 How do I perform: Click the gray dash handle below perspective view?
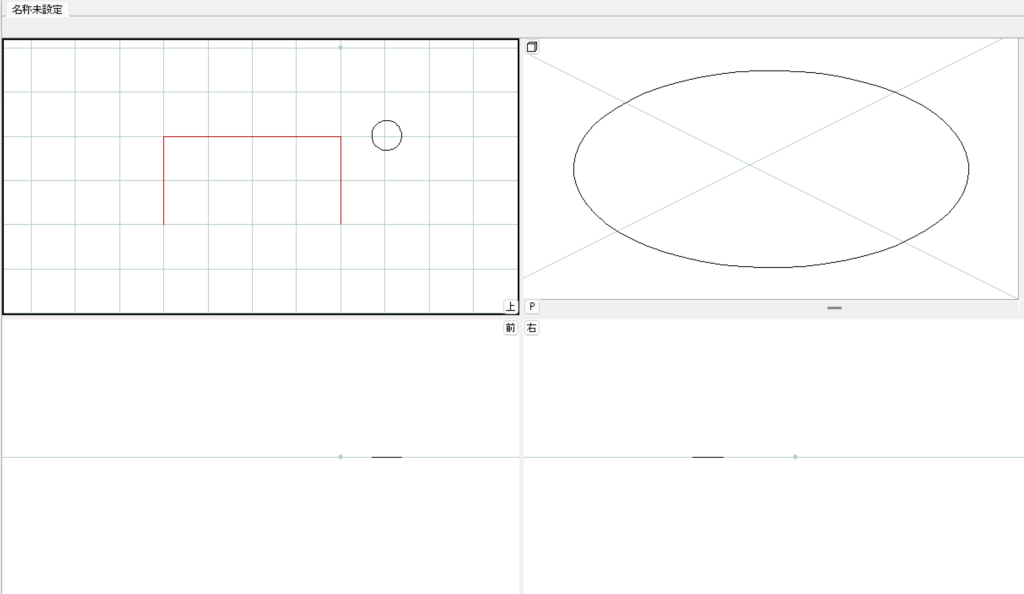click(x=834, y=308)
